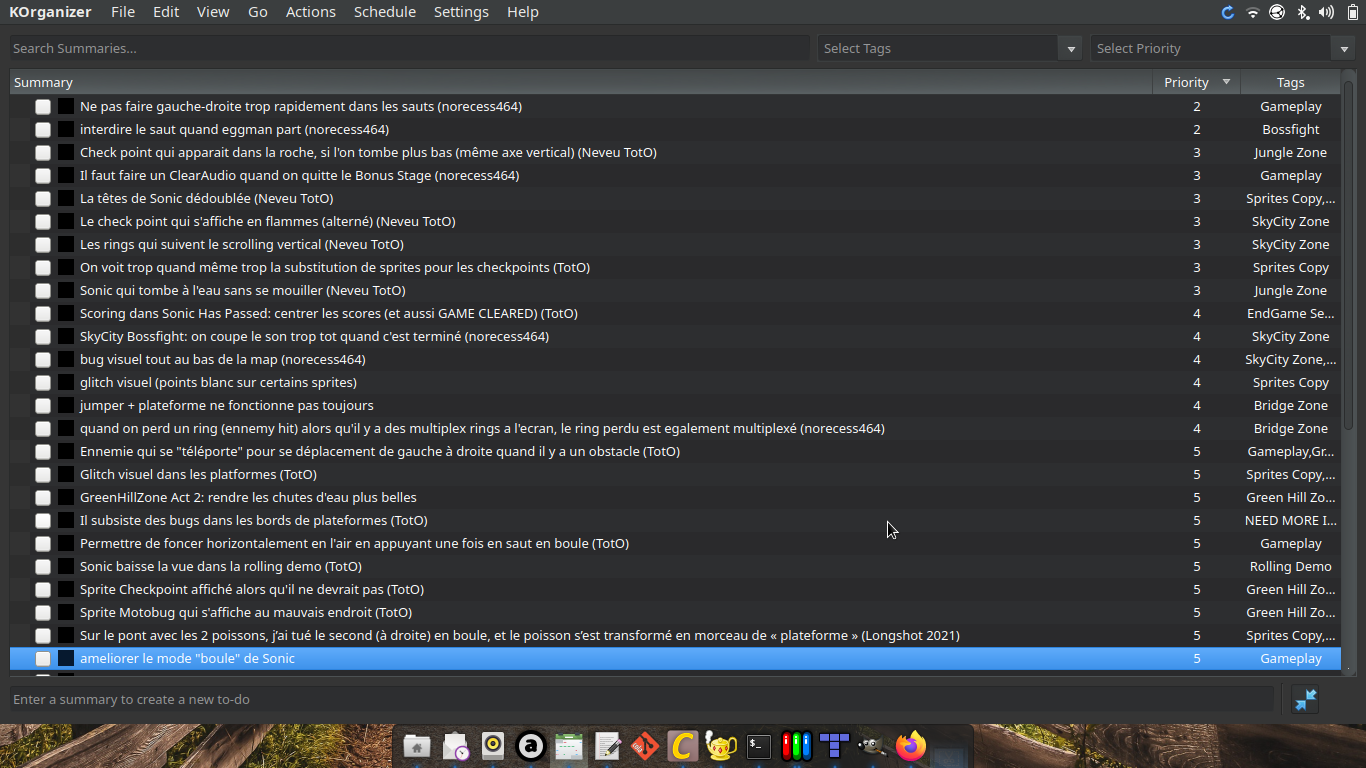Launch the yellow letter C dock icon
The image size is (1366, 768).
tap(683, 746)
